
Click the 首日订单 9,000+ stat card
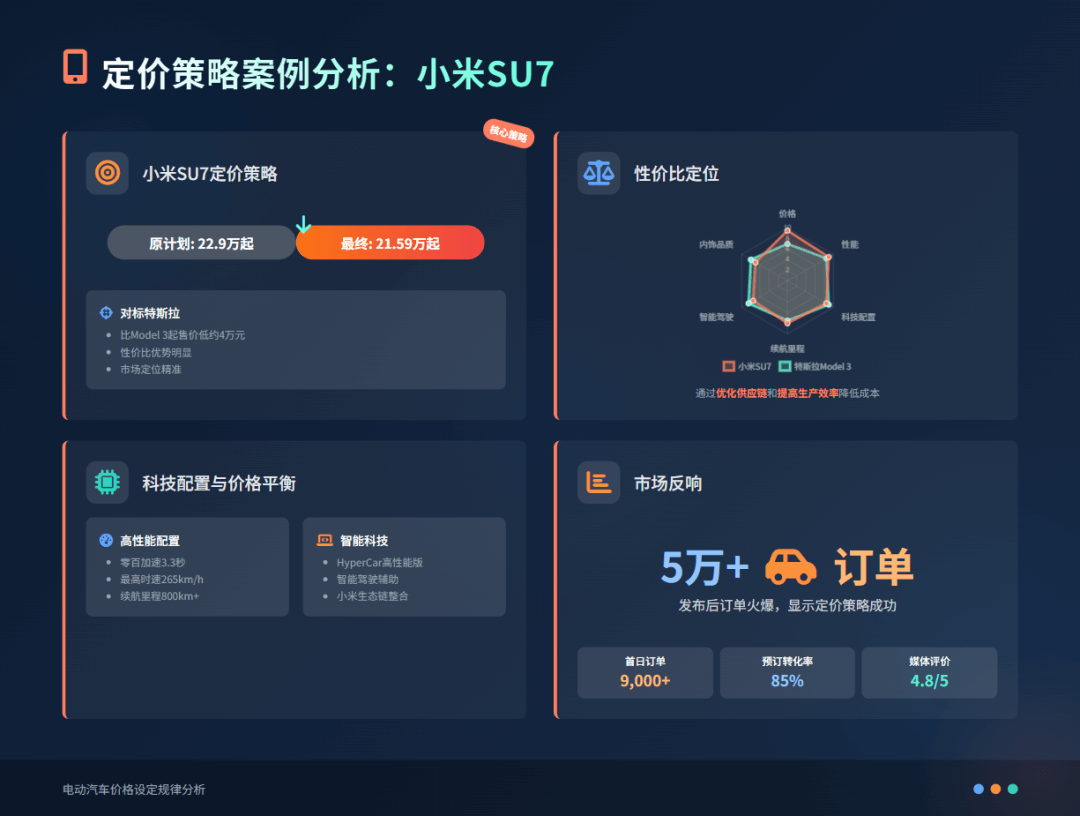[x=645, y=673]
